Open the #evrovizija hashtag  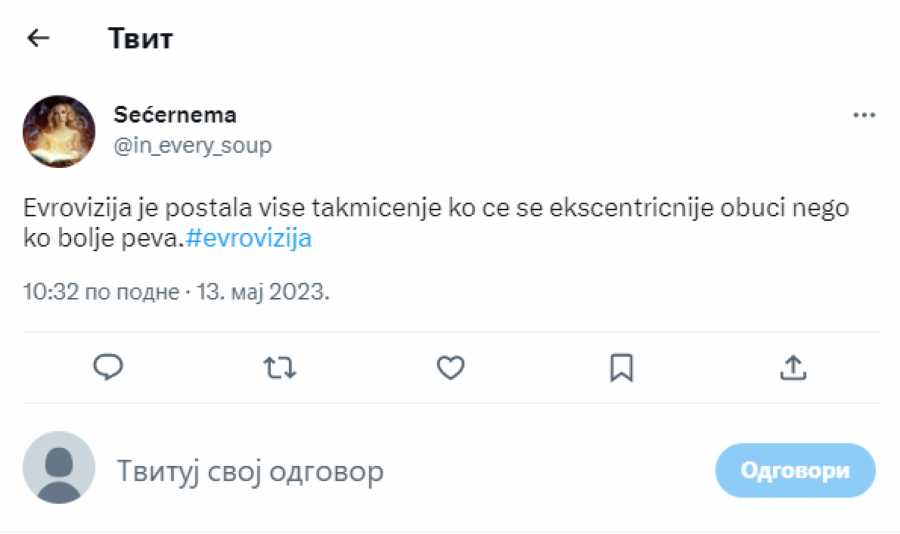pyautogui.click(x=249, y=240)
